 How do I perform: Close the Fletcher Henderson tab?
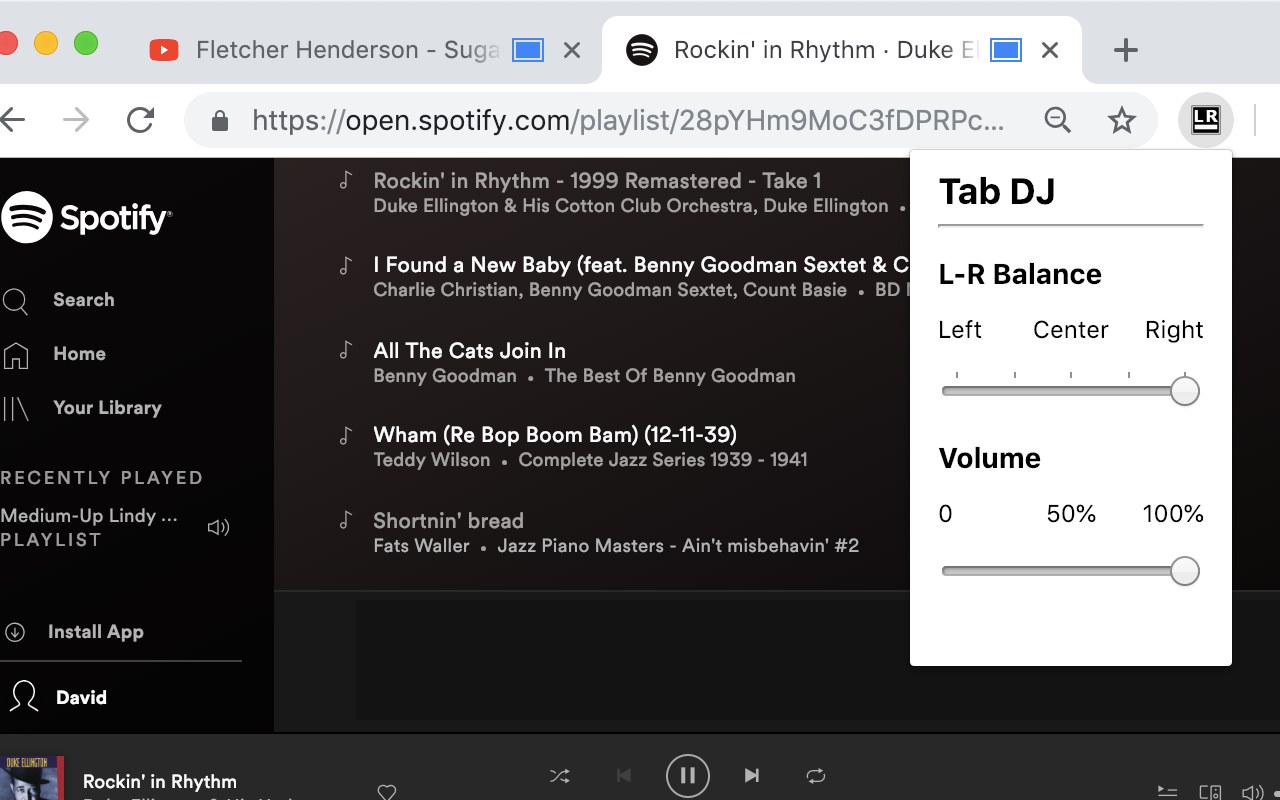[x=572, y=50]
